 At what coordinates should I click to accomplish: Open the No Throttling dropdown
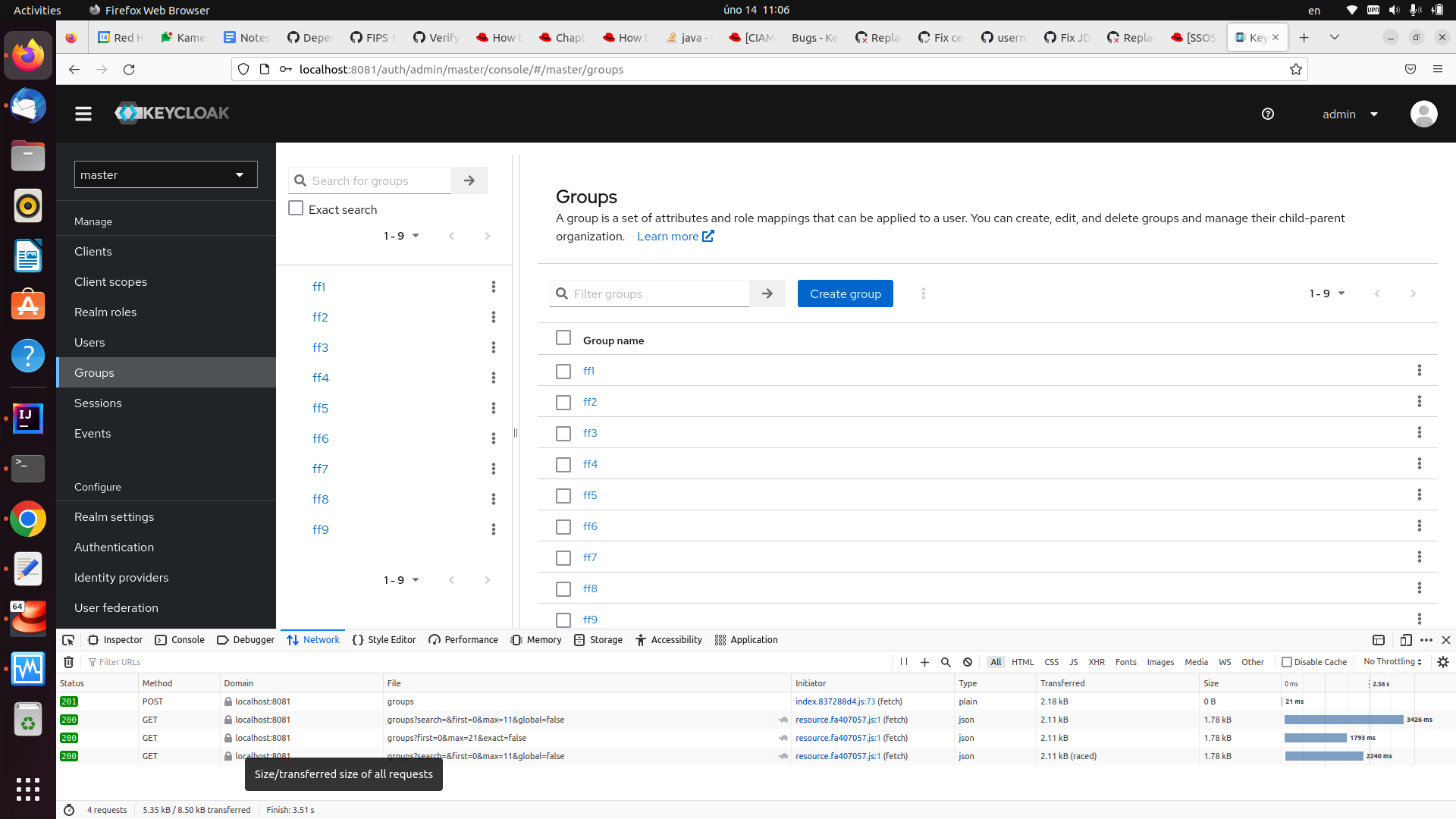1392,662
